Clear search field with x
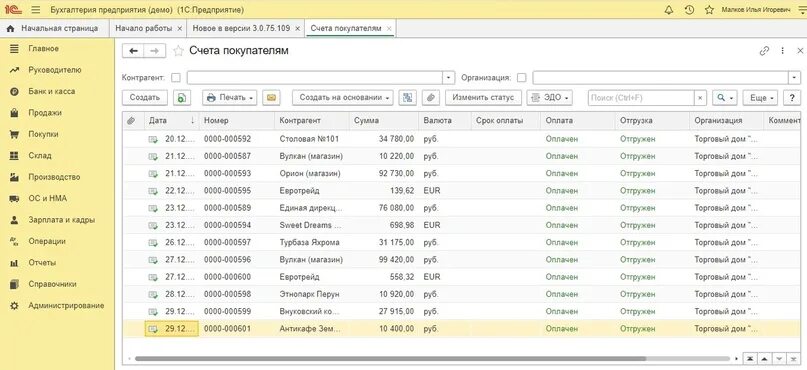 (x=700, y=97)
